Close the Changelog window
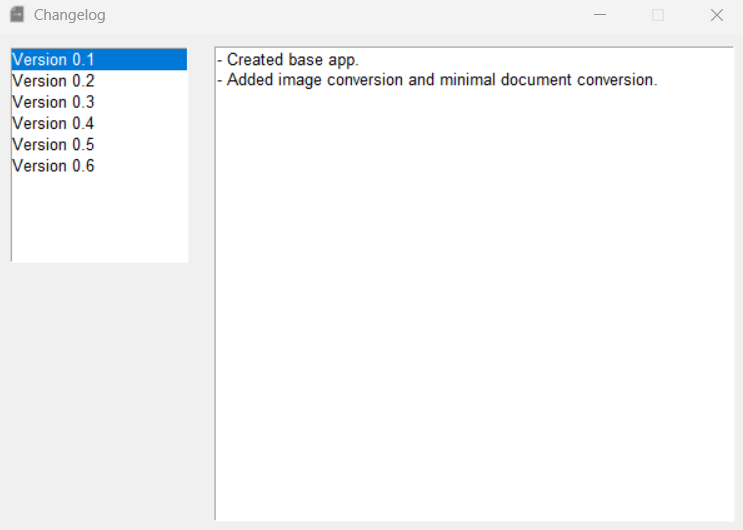 click(x=716, y=15)
